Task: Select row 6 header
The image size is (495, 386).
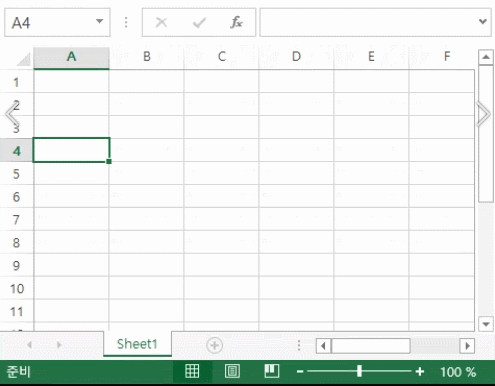Action: click(16, 197)
